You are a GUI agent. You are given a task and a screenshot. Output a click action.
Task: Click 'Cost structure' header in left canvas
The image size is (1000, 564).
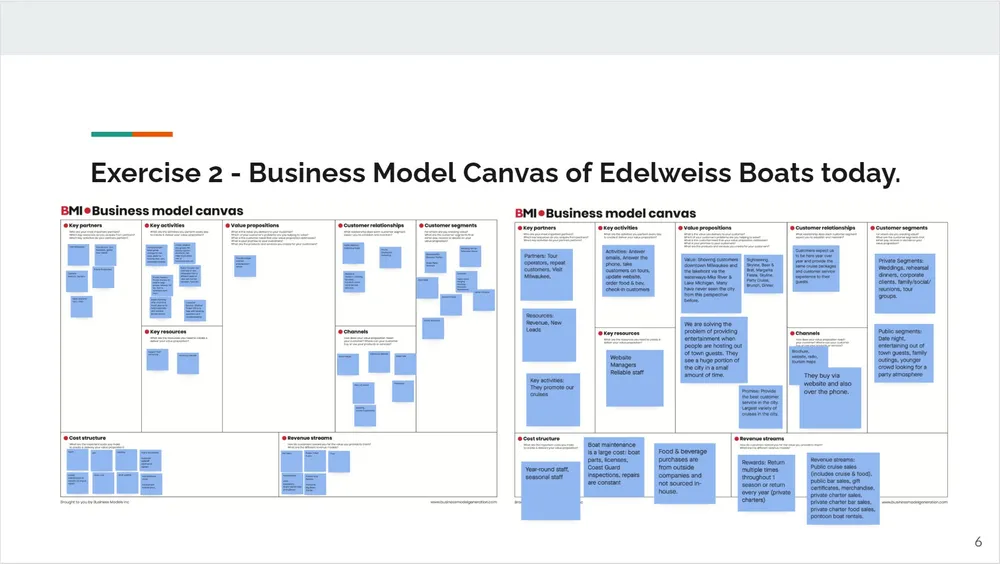click(x=87, y=438)
